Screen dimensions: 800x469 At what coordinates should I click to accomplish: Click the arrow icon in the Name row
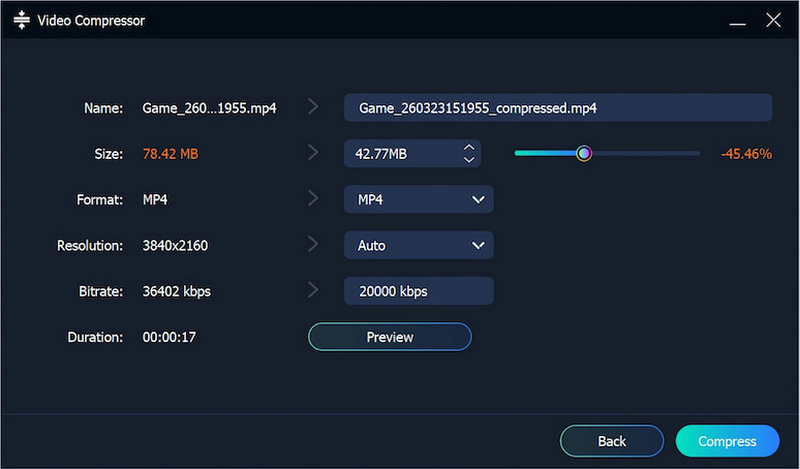coord(313,108)
